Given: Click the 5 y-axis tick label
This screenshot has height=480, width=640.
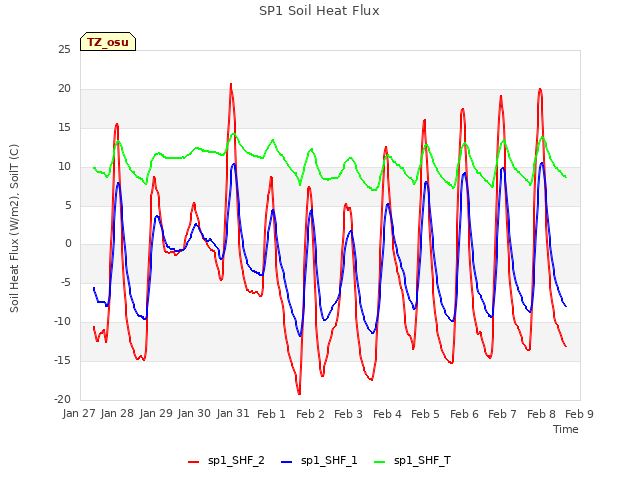Looking at the screenshot, I should pyautogui.click(x=68, y=205).
